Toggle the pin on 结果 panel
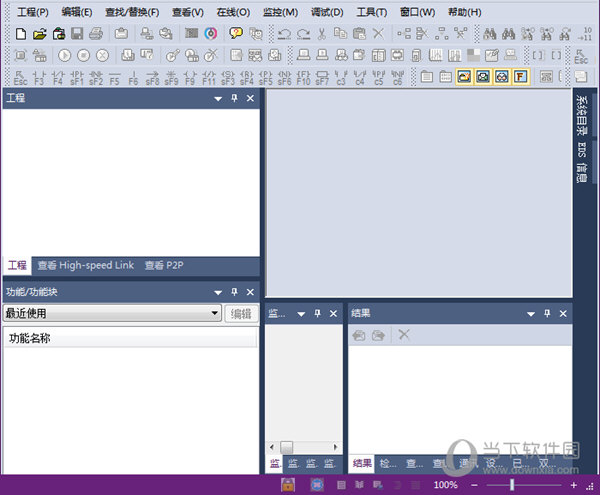Screen dimensions: 600x495 point(547,313)
